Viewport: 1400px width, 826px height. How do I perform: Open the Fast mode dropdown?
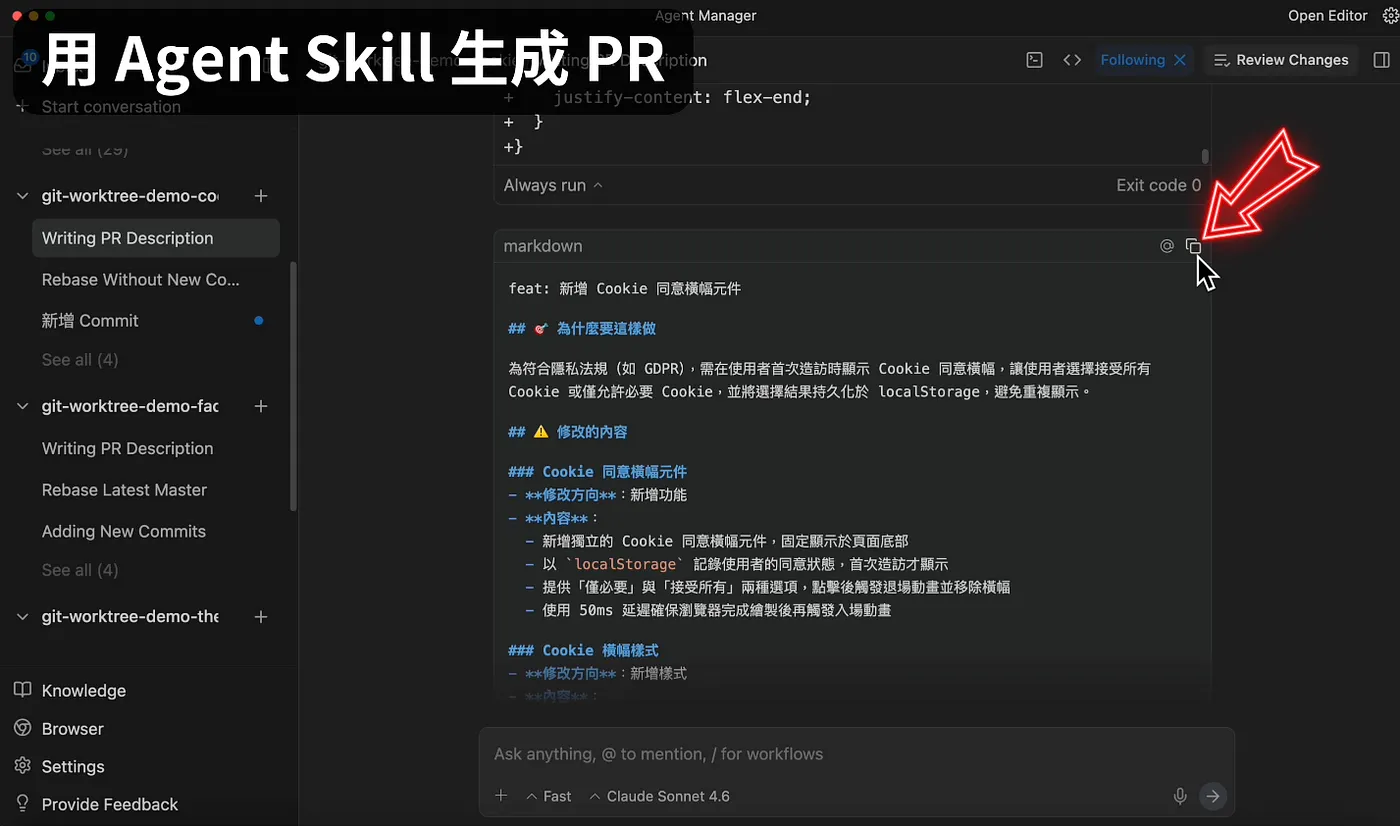[x=549, y=796]
